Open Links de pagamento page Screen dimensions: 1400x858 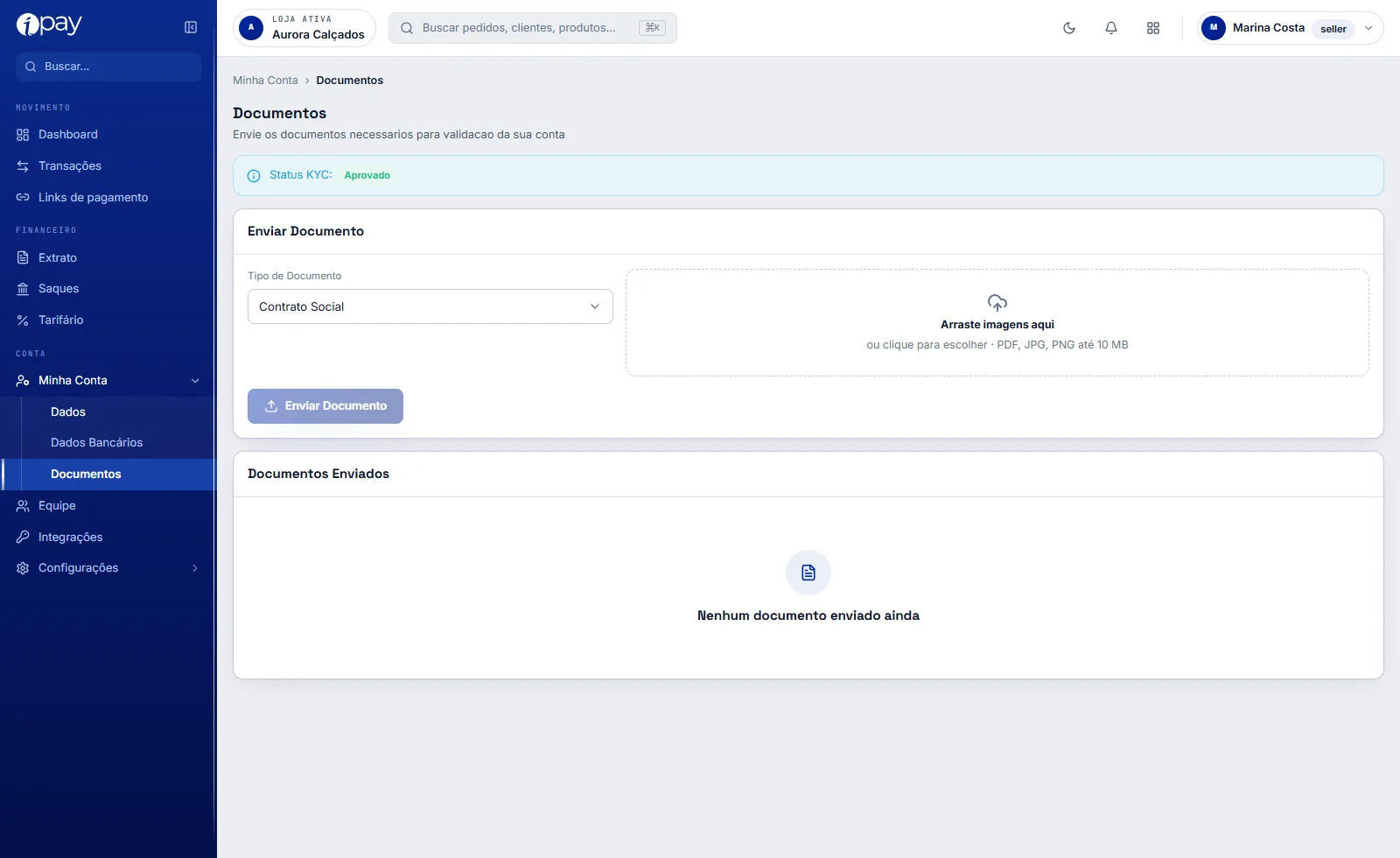tap(108, 198)
